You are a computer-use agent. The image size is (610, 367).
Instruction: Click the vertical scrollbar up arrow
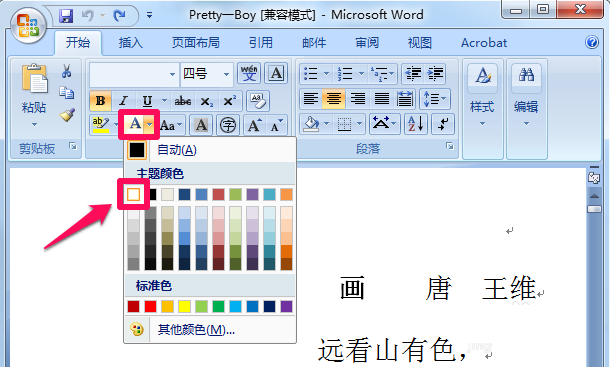pos(594,196)
